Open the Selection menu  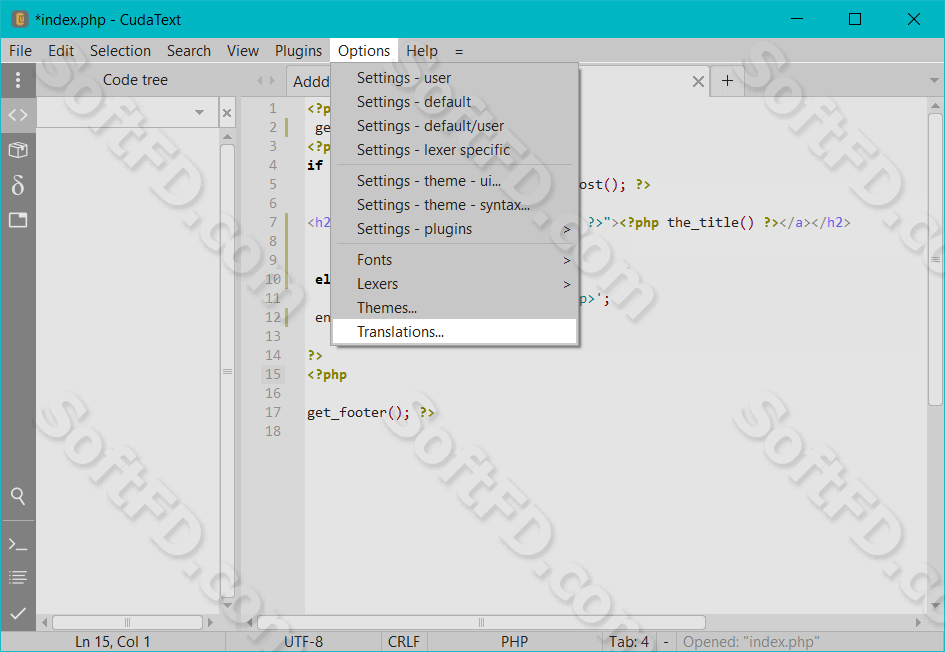coord(121,51)
